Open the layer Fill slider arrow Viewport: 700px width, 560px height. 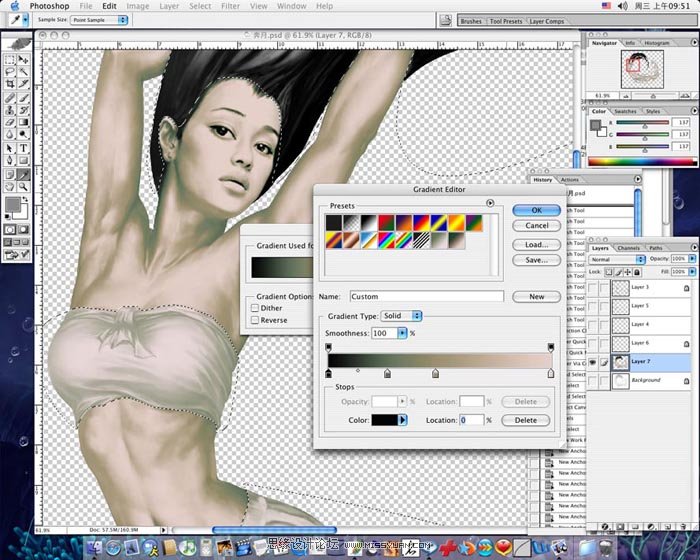pos(692,272)
